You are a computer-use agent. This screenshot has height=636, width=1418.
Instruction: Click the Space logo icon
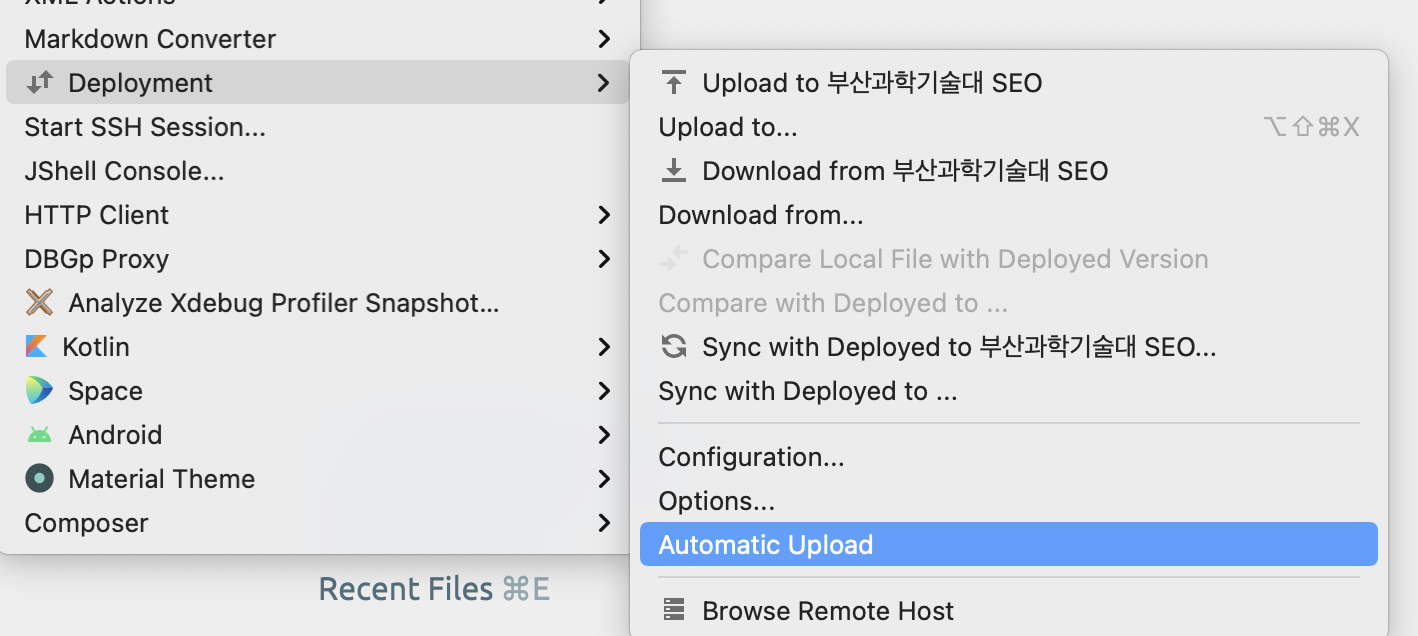click(39, 391)
